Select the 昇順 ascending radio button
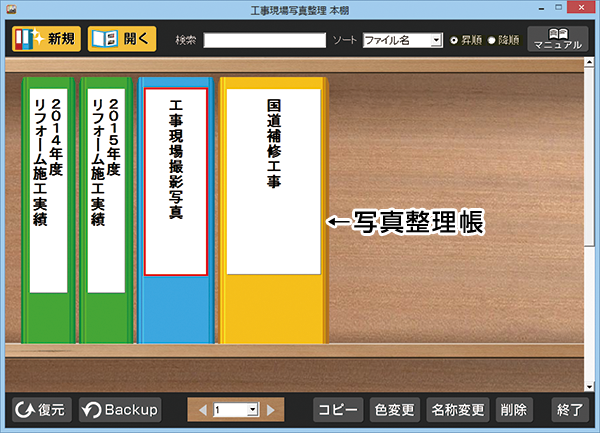The image size is (600, 433). pos(455,40)
